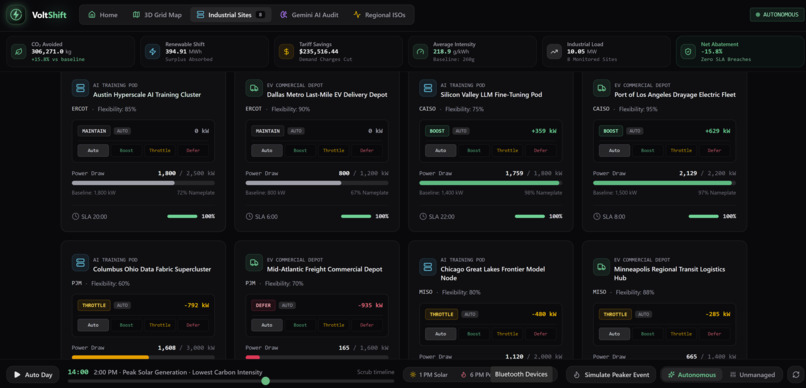806x388 pixels.
Task: Click the Mid-Atlantic Freight Depot truck icon
Action: (254, 263)
